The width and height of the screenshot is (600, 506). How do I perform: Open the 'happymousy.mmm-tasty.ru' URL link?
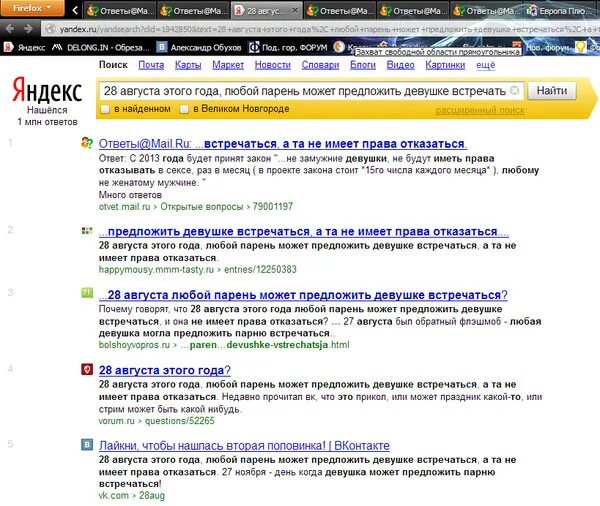[x=156, y=269]
